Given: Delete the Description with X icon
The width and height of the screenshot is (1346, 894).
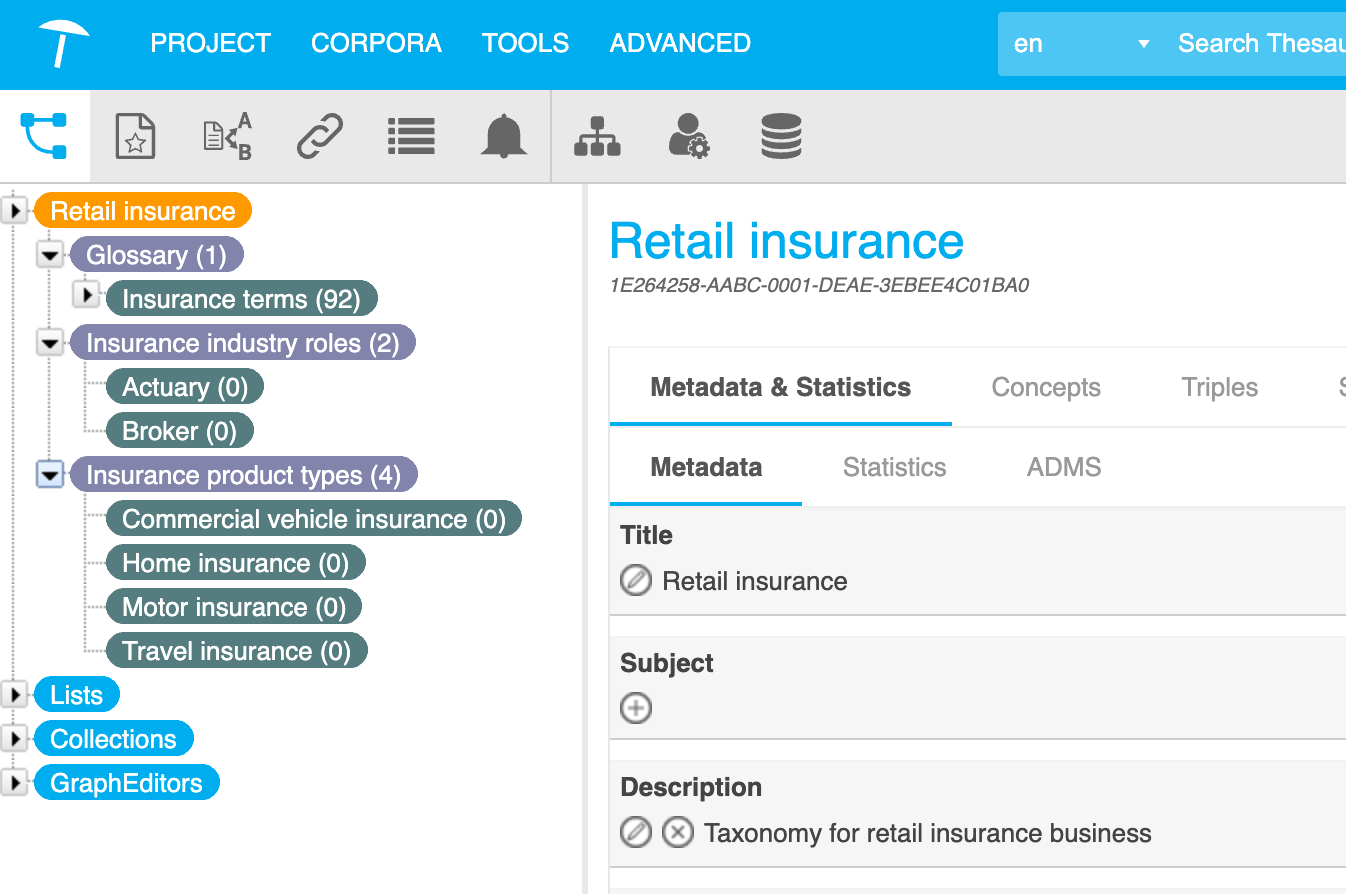Looking at the screenshot, I should coord(678,832).
